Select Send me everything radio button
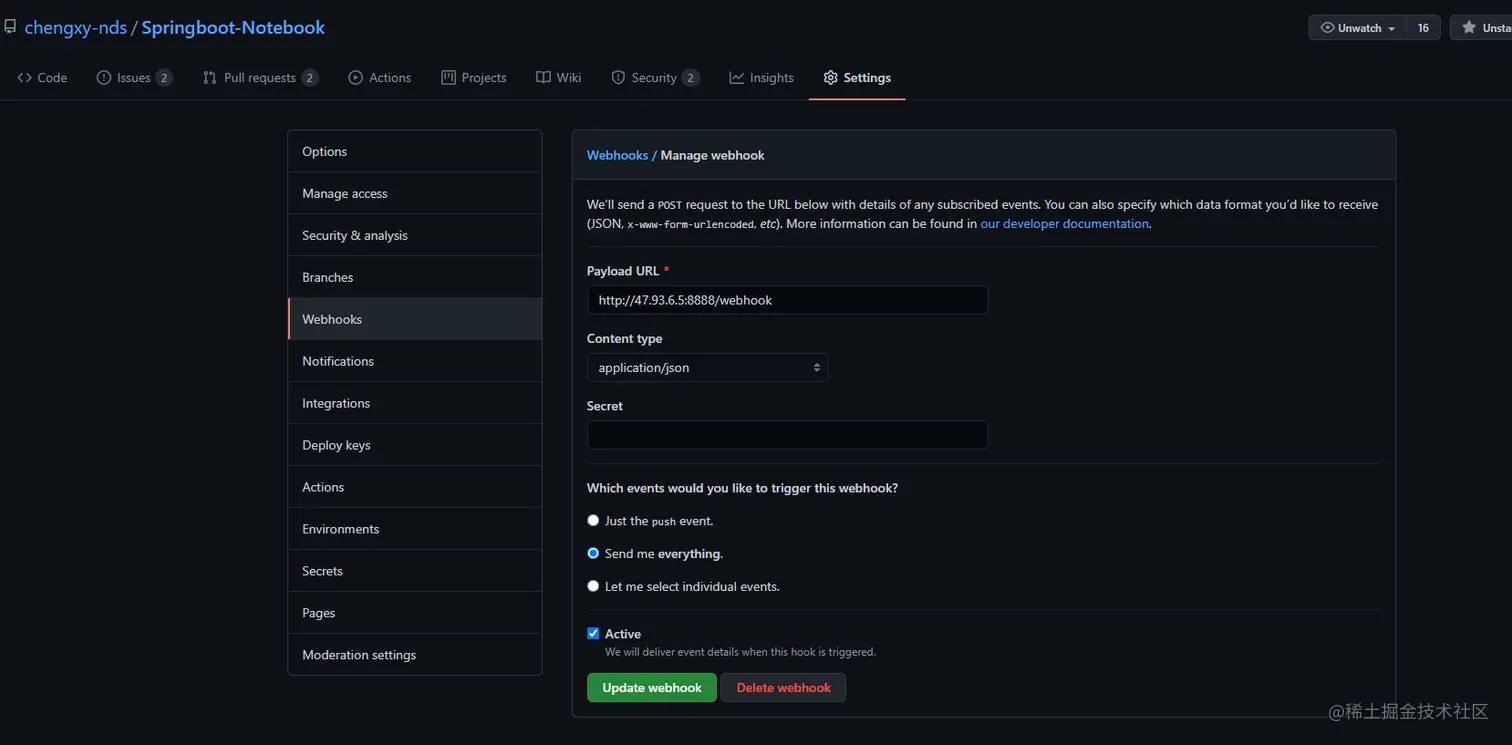Image resolution: width=1512 pixels, height=745 pixels. pyautogui.click(x=593, y=553)
